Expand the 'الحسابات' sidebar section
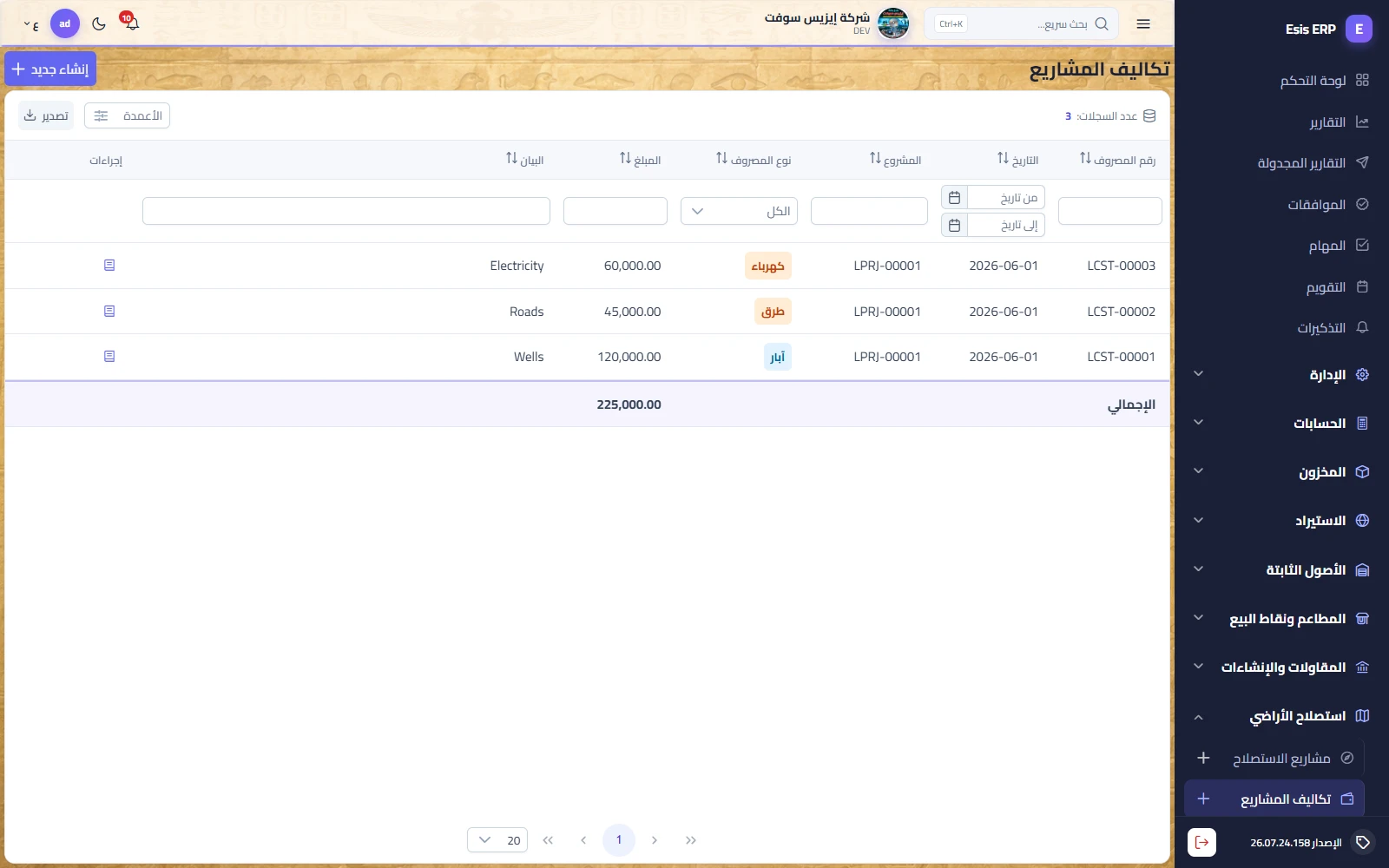 [x=1281, y=424]
